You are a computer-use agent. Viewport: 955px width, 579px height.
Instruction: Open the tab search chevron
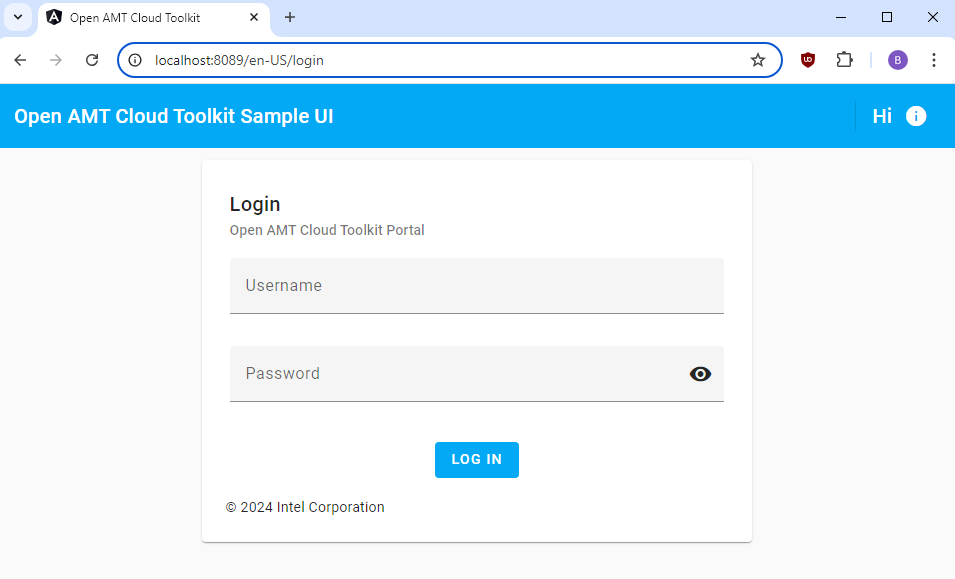[17, 17]
